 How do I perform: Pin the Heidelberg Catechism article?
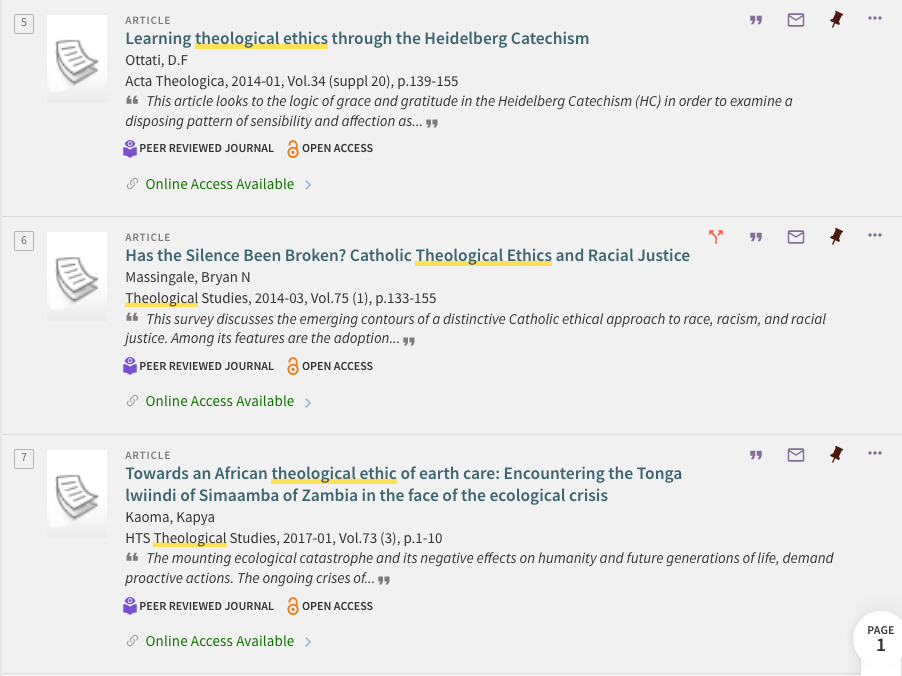[x=836, y=19]
